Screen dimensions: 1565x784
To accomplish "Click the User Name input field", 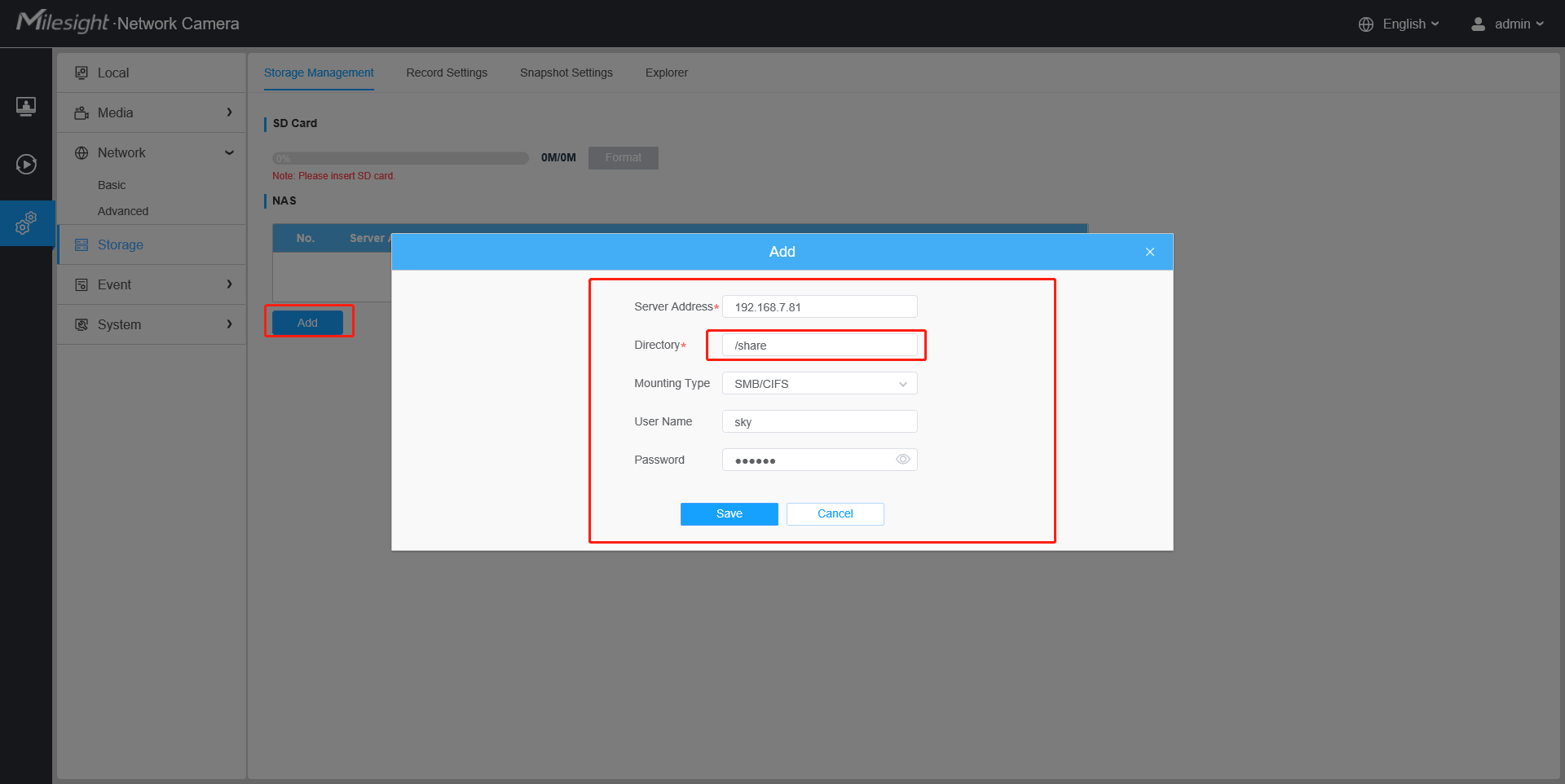I will point(820,422).
